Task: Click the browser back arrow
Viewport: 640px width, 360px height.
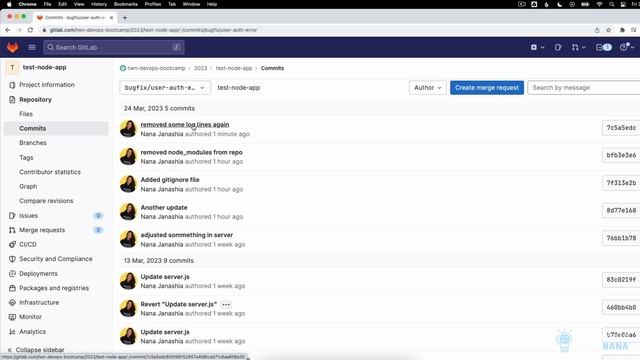Action: click(x=8, y=30)
